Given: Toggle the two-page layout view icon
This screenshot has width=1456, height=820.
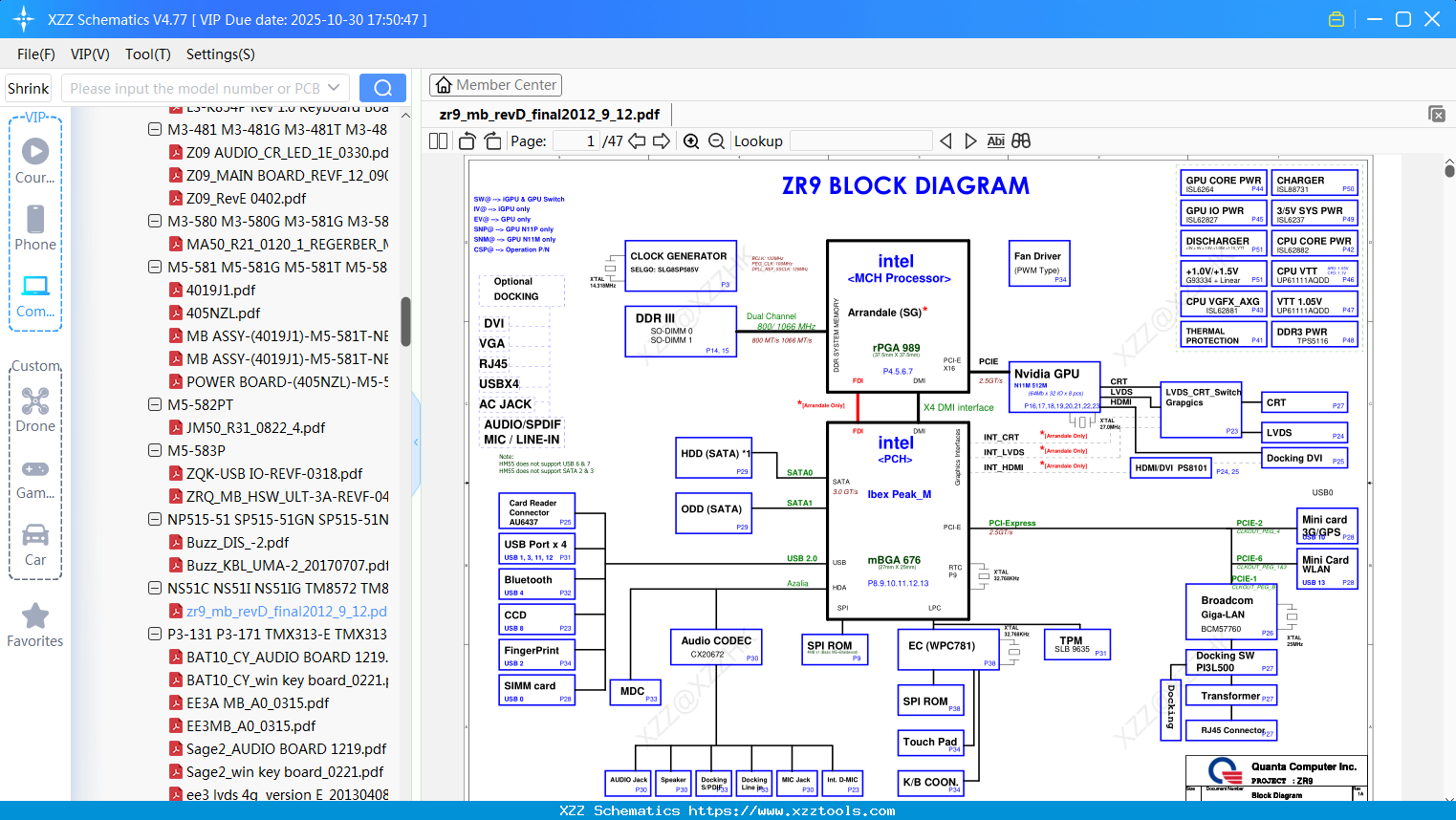Looking at the screenshot, I should click(439, 140).
